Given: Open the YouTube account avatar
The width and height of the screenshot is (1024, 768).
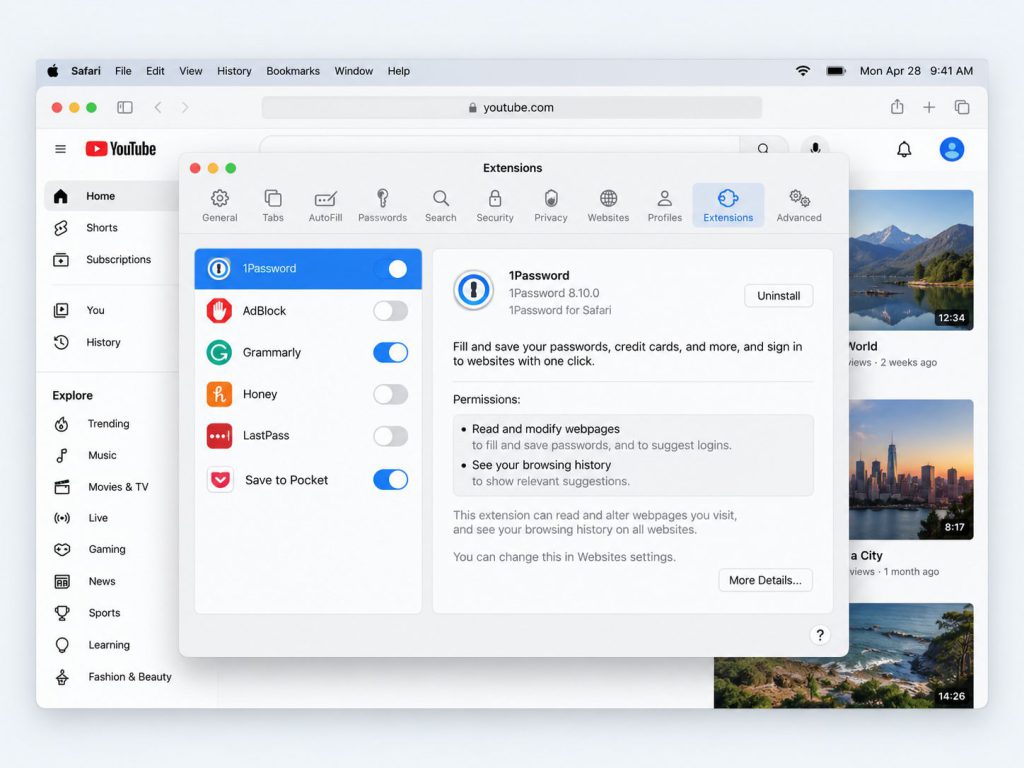Looking at the screenshot, I should click(x=952, y=150).
